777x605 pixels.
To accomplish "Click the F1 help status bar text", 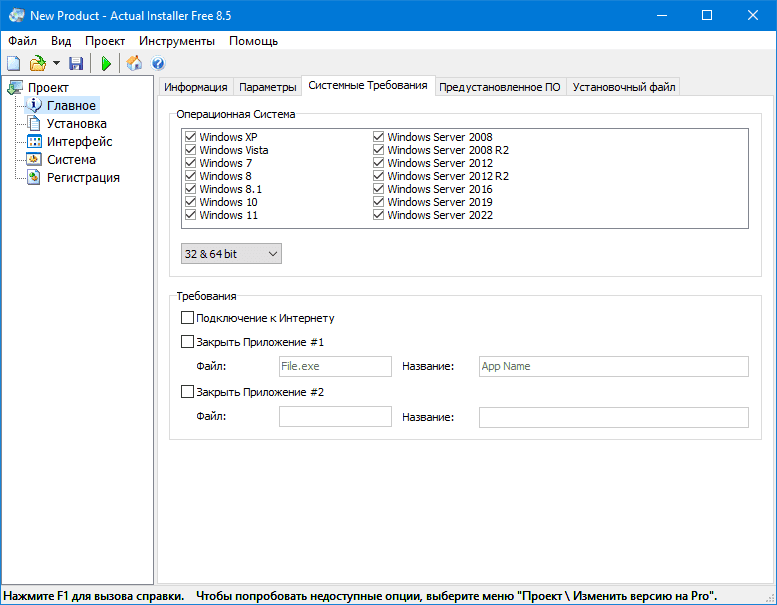I will [94, 596].
